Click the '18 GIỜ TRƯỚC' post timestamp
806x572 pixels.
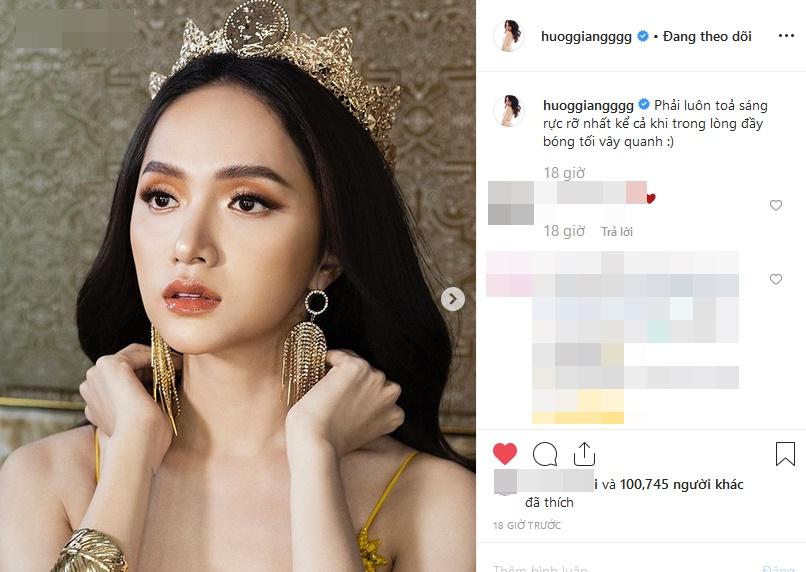coord(527,525)
